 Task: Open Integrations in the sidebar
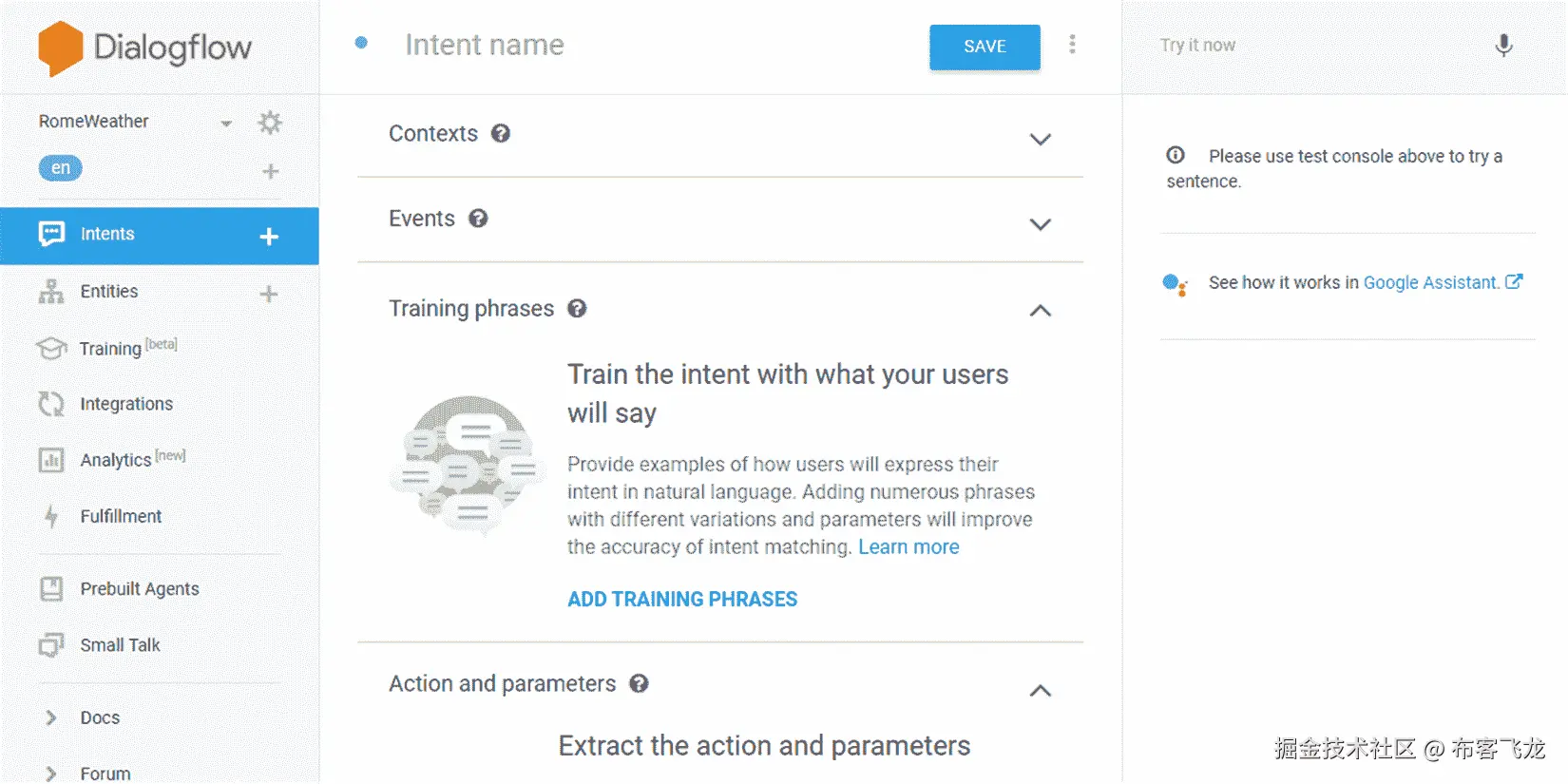(126, 404)
